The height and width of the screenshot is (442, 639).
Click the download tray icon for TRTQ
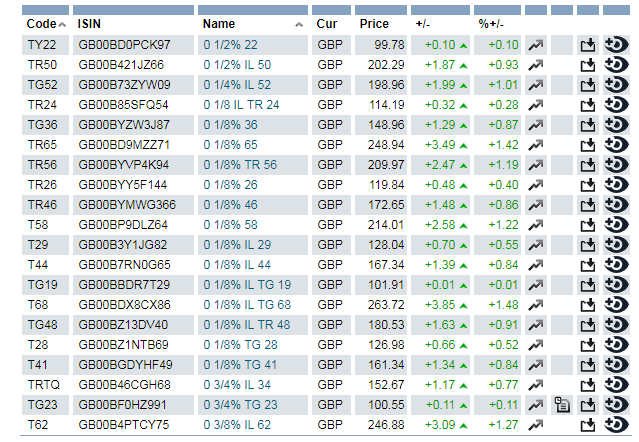click(587, 385)
